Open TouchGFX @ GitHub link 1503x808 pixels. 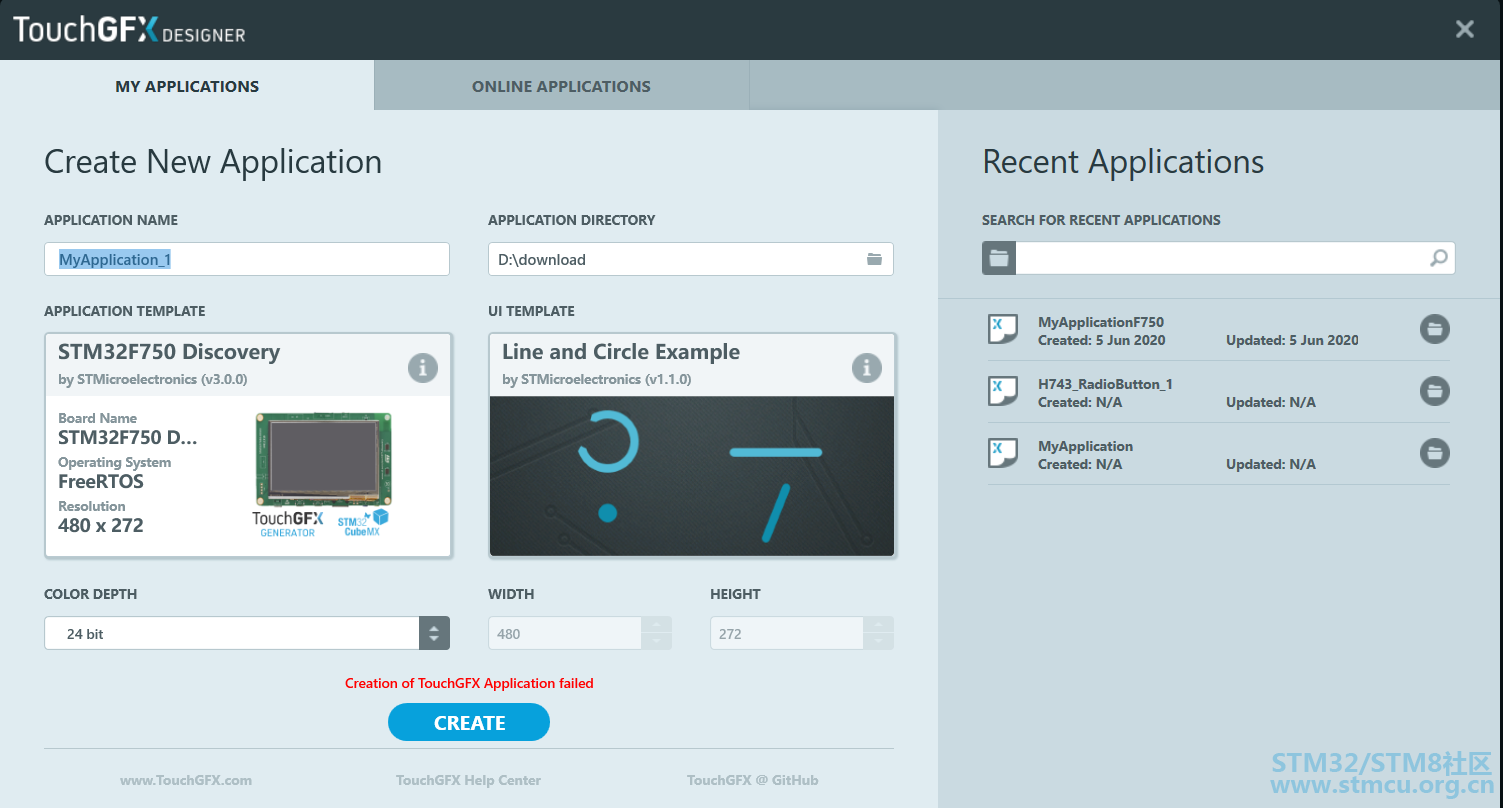click(x=752, y=780)
